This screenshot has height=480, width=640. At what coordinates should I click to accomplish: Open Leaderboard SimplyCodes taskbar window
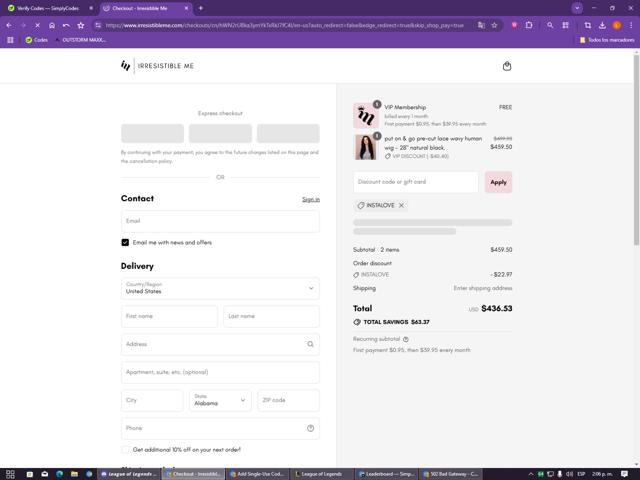point(386,474)
